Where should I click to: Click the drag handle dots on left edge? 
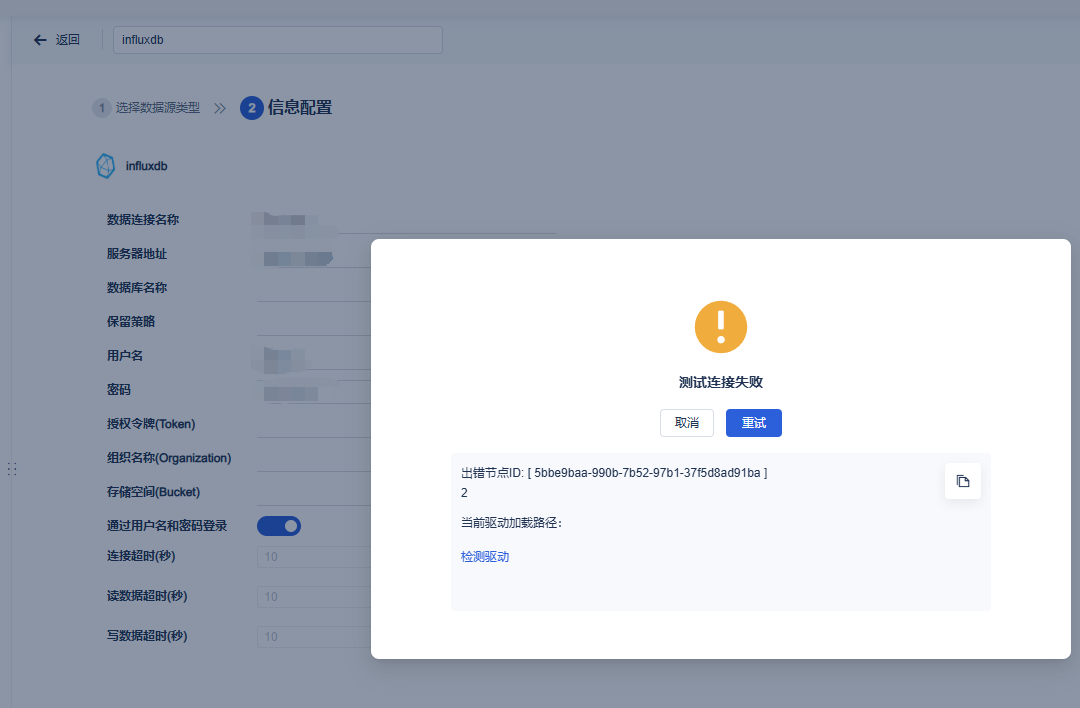click(x=12, y=469)
